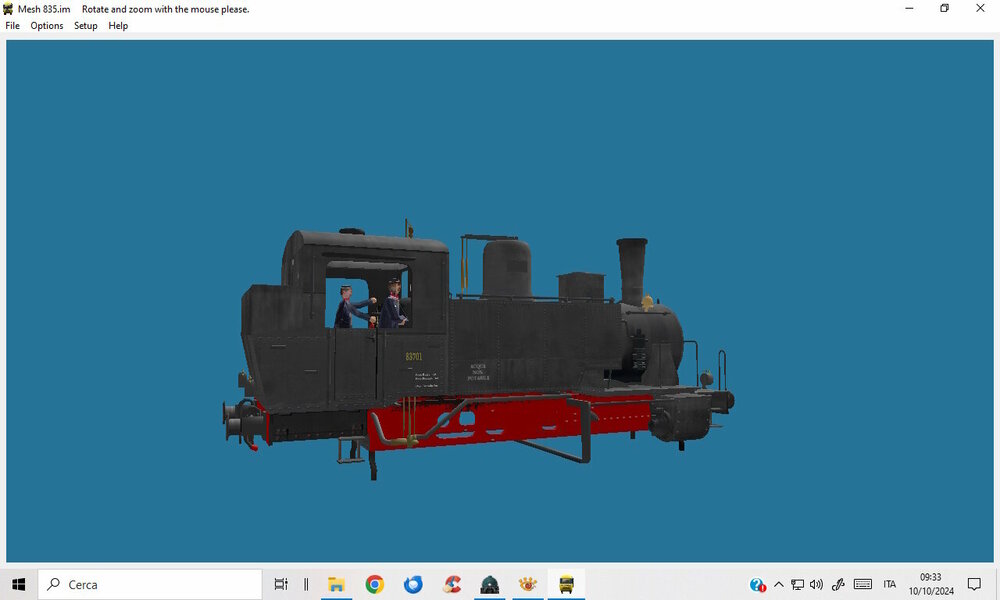Open the clock showing 09:33 10/10/2024
Viewport: 1000px width, 600px height.
click(931, 584)
